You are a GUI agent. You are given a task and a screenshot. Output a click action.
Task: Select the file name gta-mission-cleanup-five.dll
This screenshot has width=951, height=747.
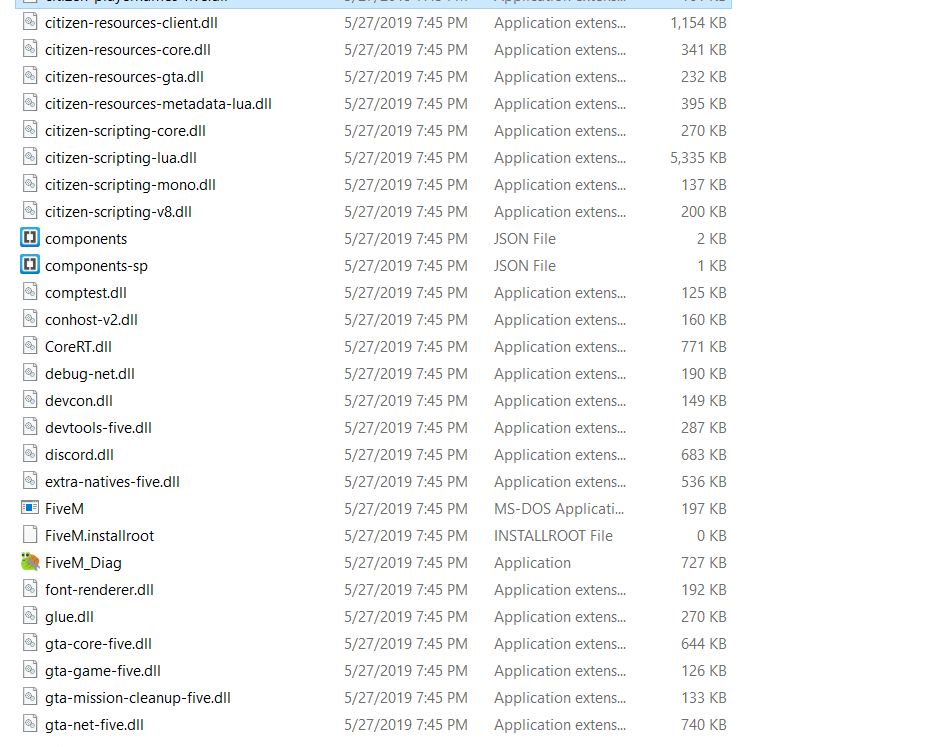point(138,697)
